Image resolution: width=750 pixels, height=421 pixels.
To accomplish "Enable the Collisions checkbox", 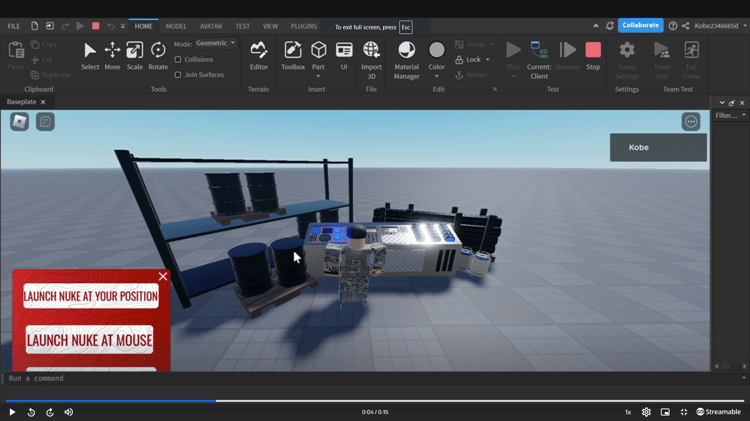I will point(178,59).
